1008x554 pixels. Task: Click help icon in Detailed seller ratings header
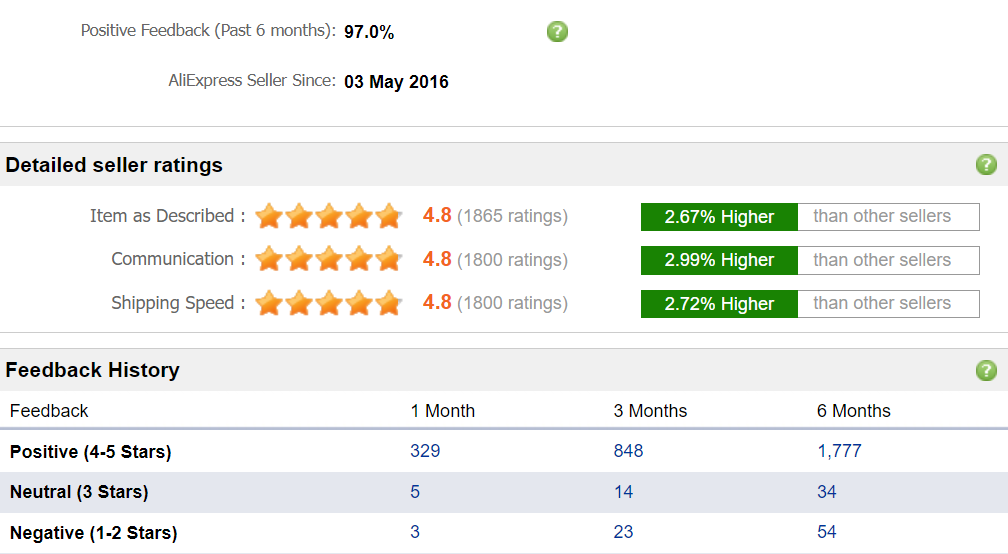click(x=986, y=165)
